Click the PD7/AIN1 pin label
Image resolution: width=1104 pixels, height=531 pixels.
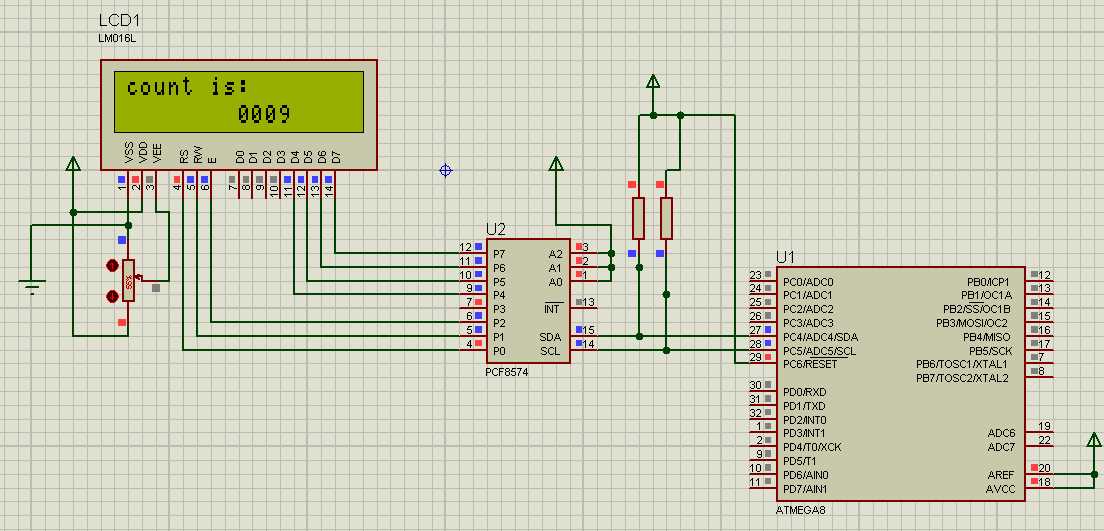805,489
